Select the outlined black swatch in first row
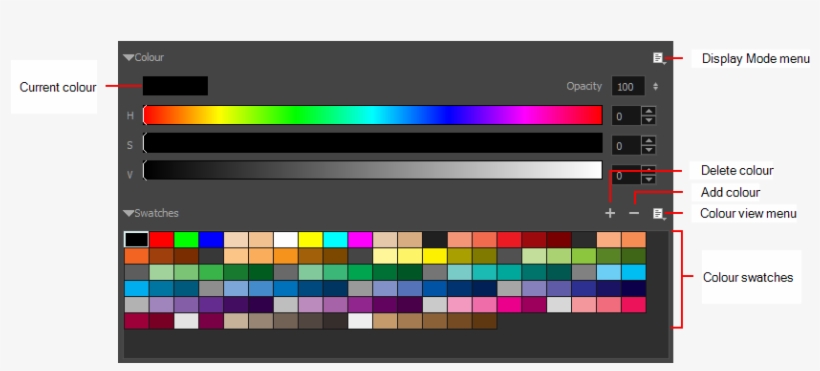The width and height of the screenshot is (820, 371). (136, 240)
